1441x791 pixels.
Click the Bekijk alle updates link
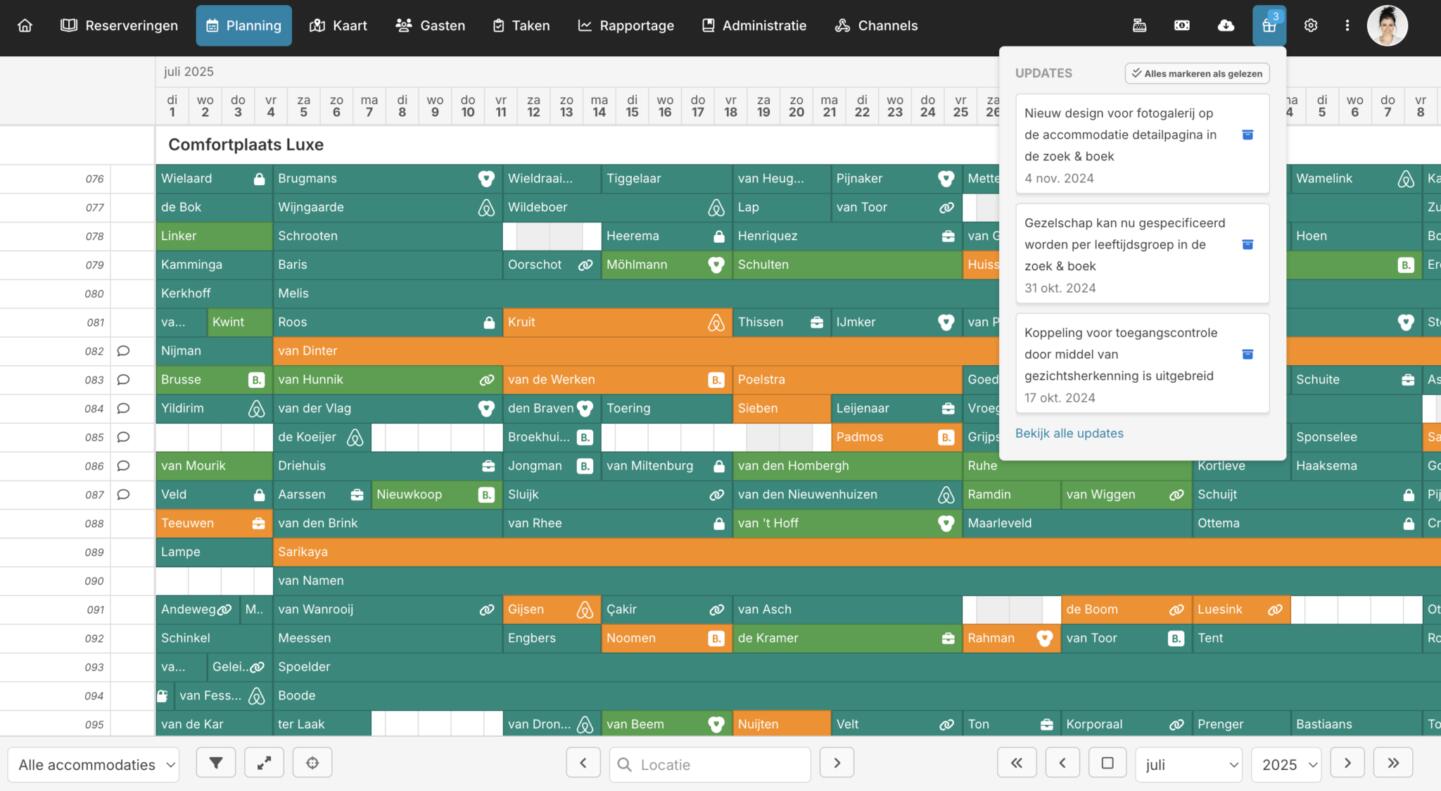pyautogui.click(x=1069, y=433)
